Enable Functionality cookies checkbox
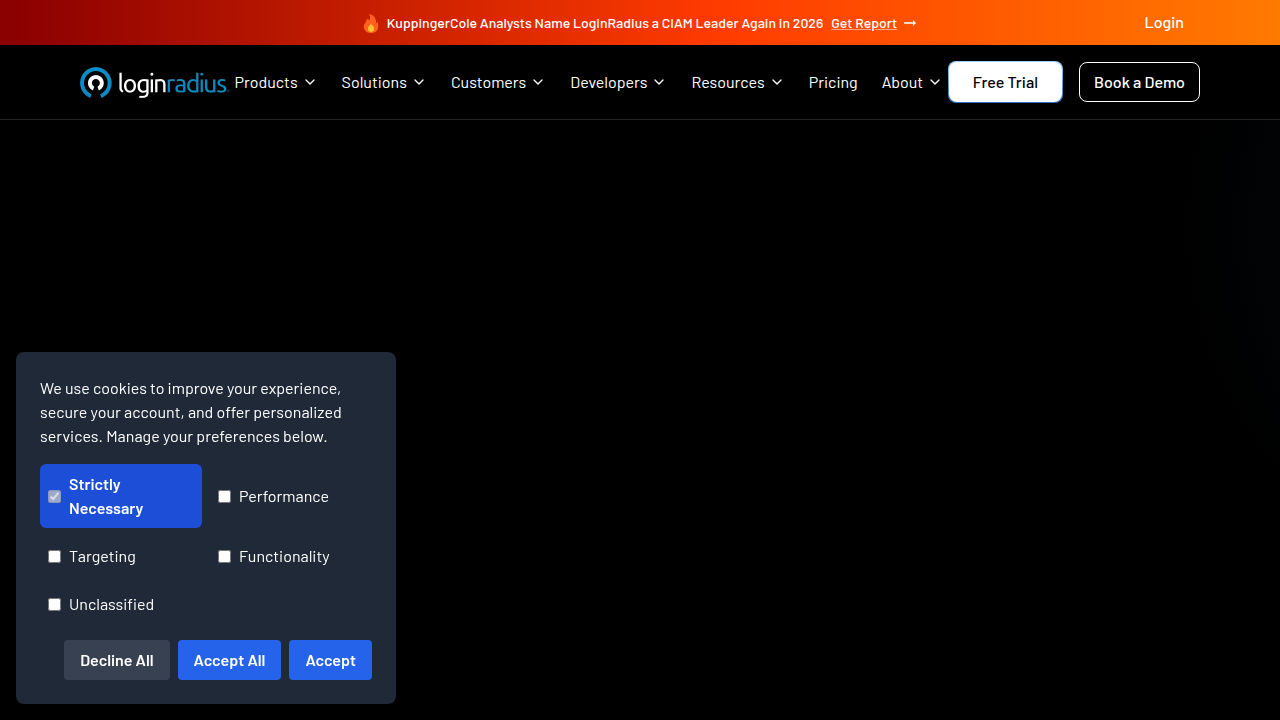 tap(225, 557)
